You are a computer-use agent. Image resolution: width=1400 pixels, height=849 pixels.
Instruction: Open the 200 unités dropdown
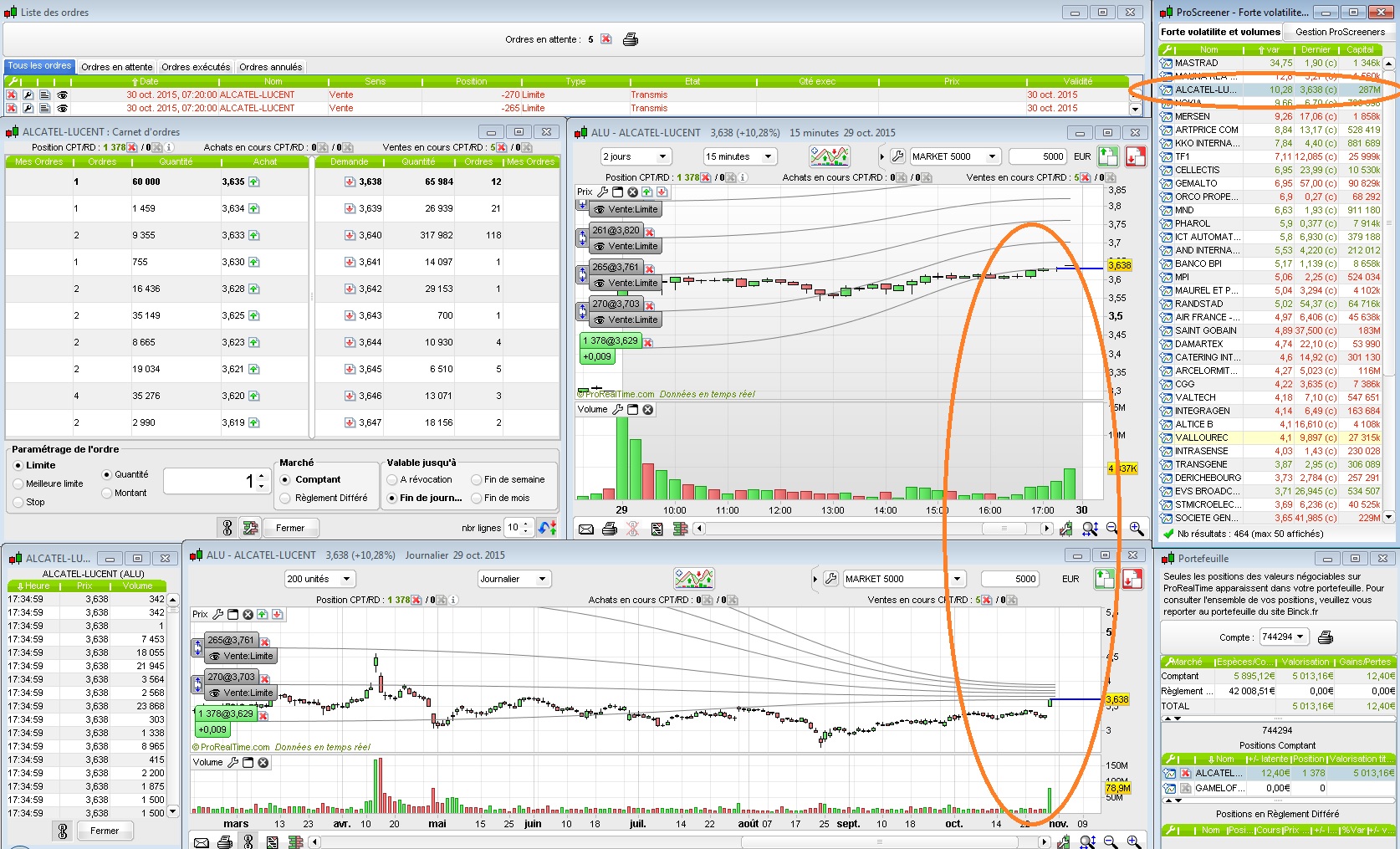(x=320, y=579)
